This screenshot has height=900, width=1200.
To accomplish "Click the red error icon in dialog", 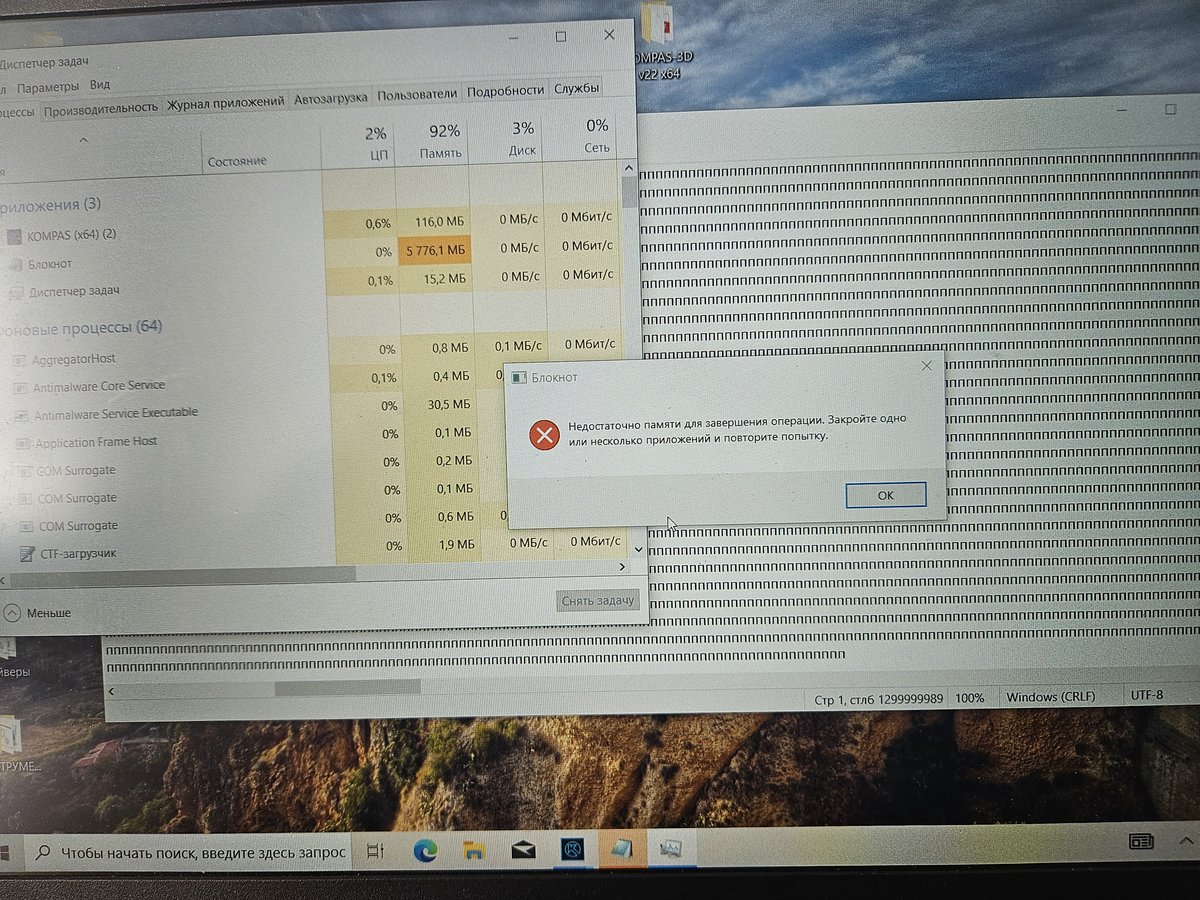I will click(x=543, y=435).
